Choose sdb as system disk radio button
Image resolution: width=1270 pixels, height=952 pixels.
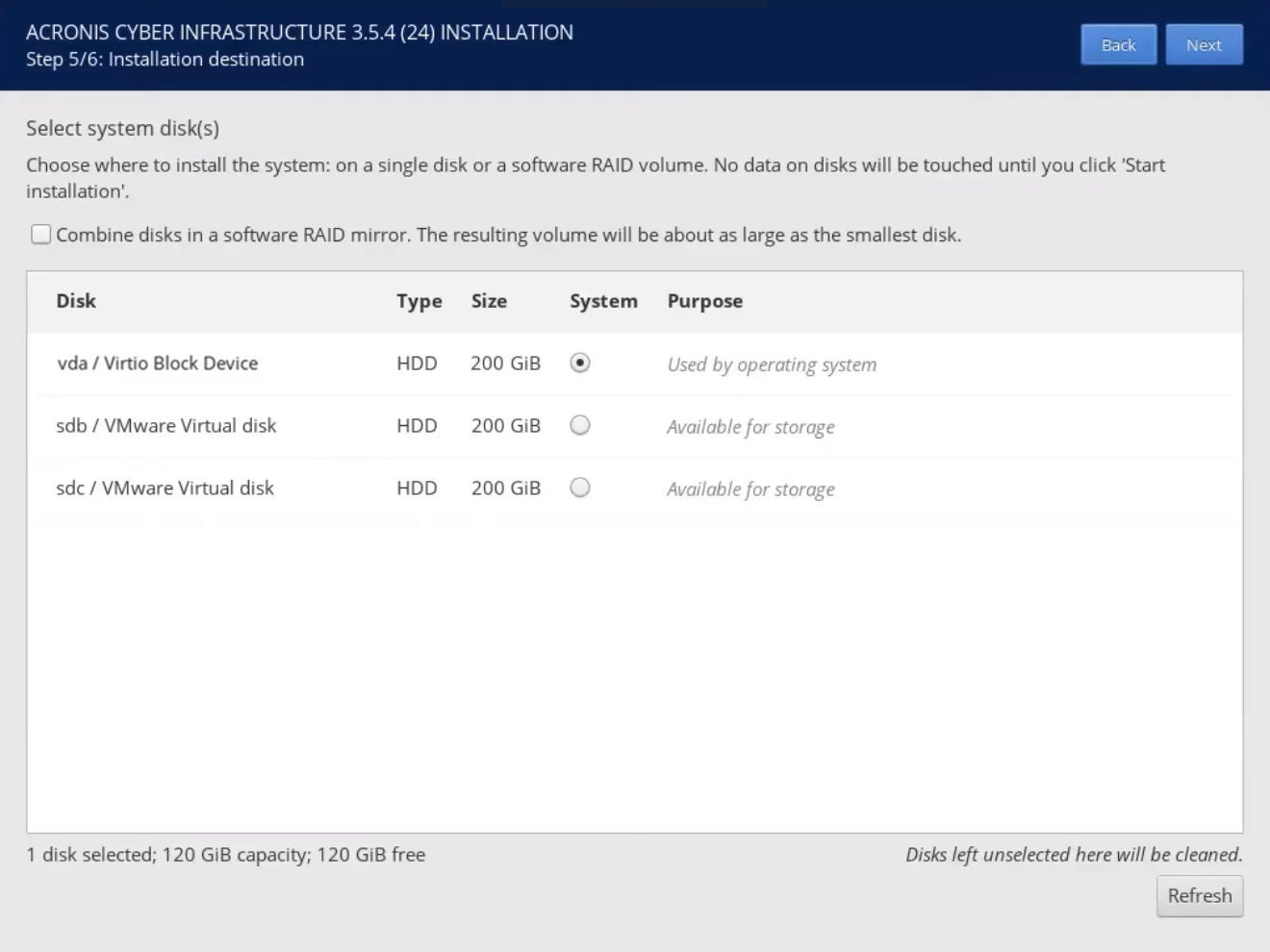click(x=579, y=425)
